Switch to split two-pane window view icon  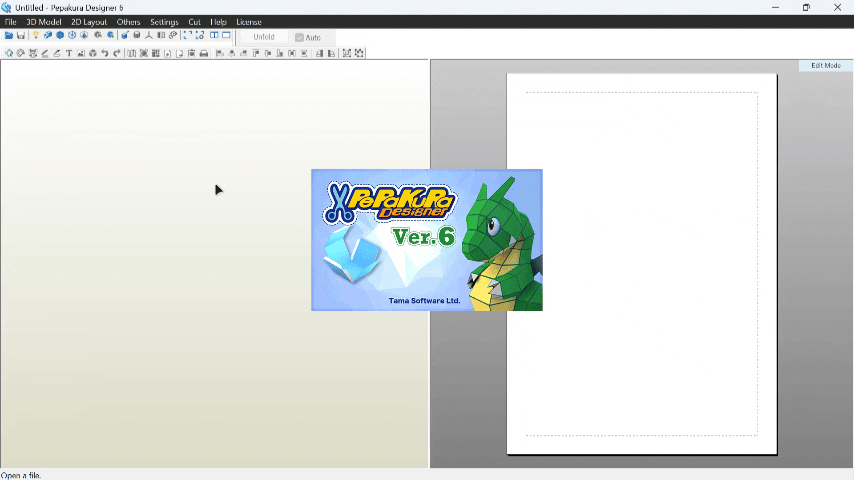(214, 35)
